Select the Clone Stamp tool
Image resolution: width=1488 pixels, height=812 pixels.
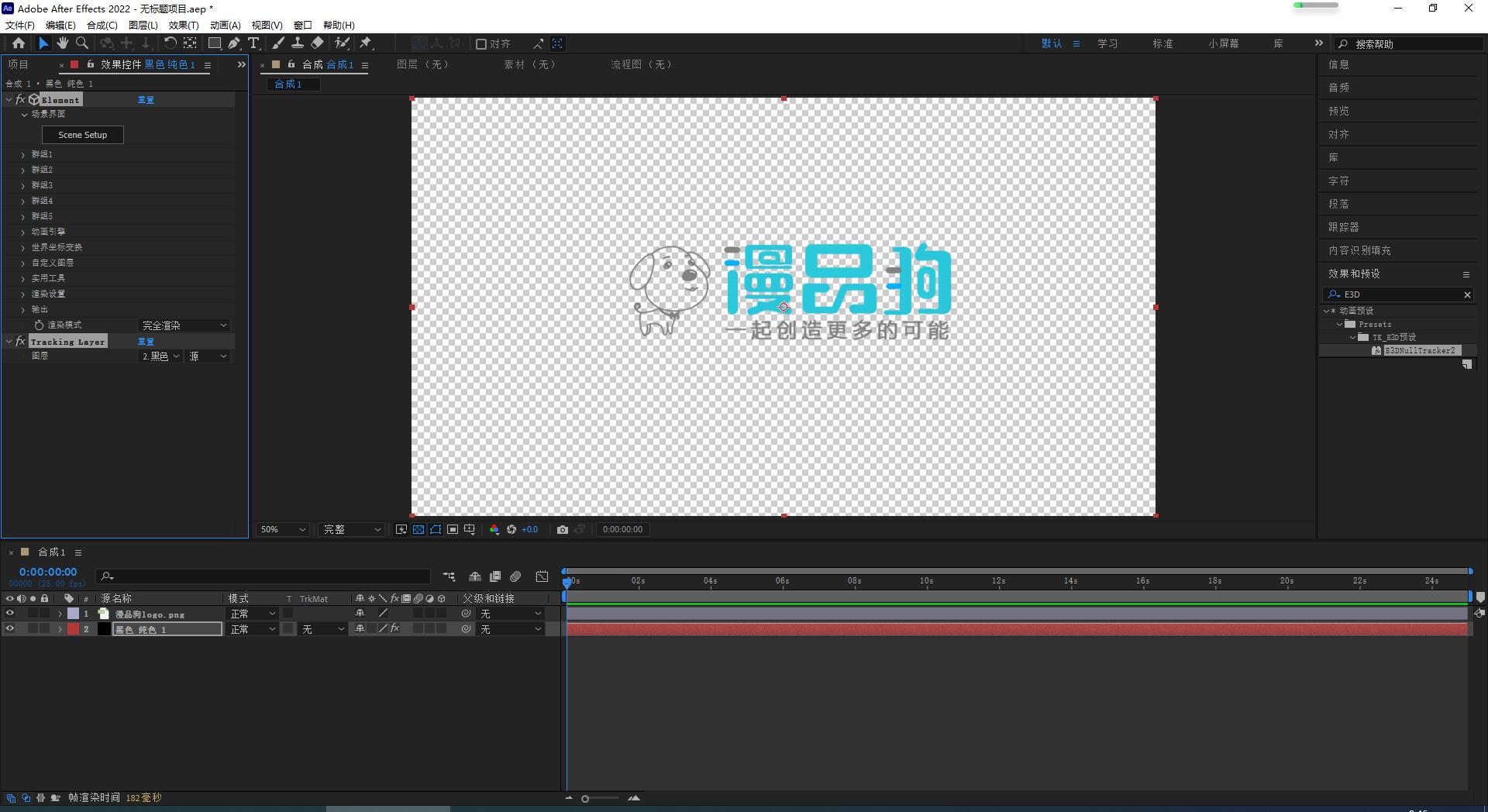coord(298,43)
